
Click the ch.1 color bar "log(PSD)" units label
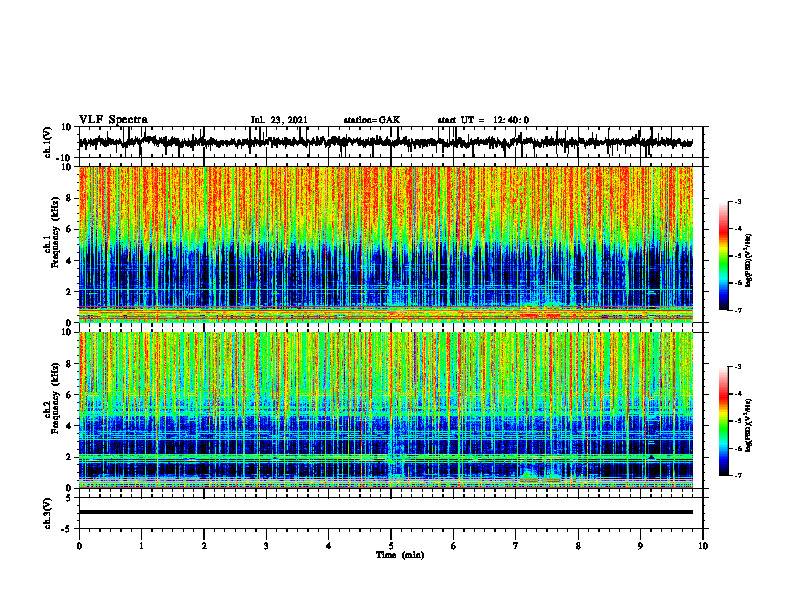click(x=749, y=260)
